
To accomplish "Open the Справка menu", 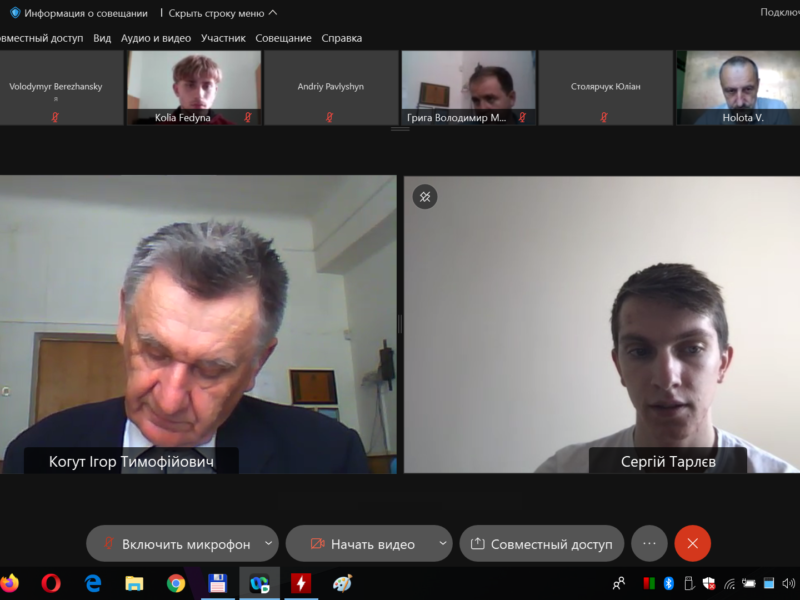I will [341, 38].
